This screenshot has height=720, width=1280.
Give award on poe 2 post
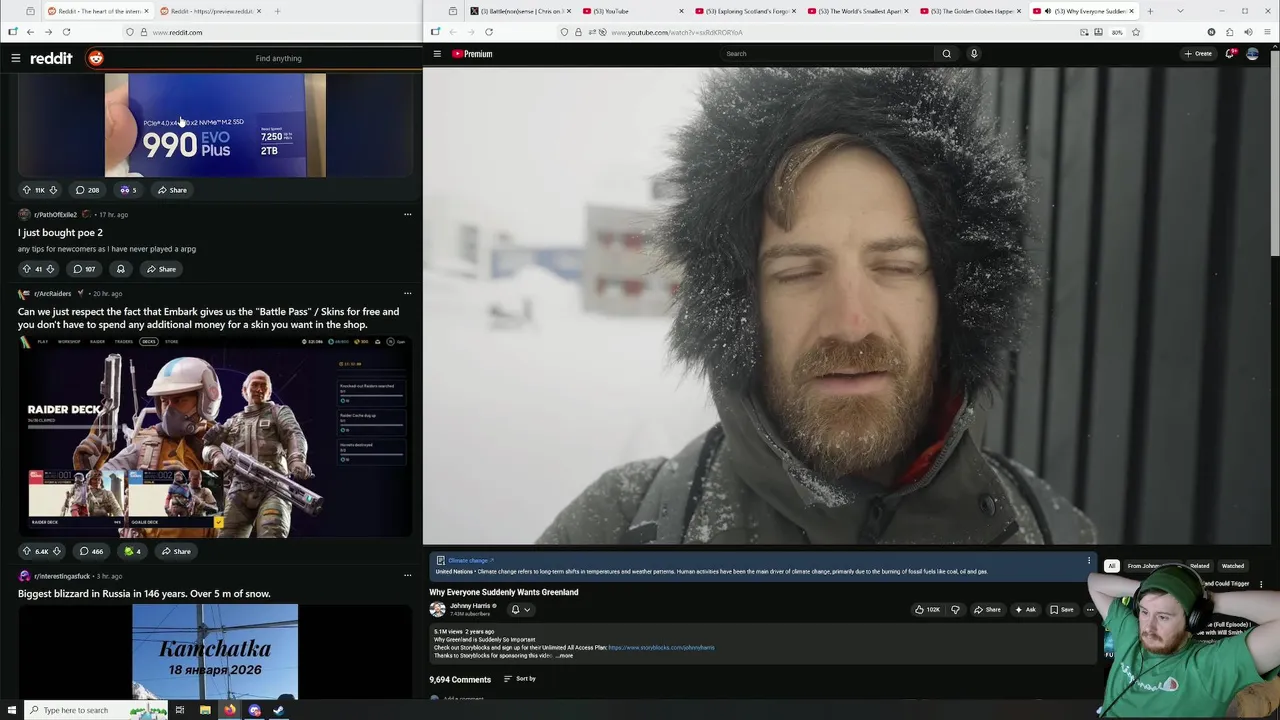[121, 269]
